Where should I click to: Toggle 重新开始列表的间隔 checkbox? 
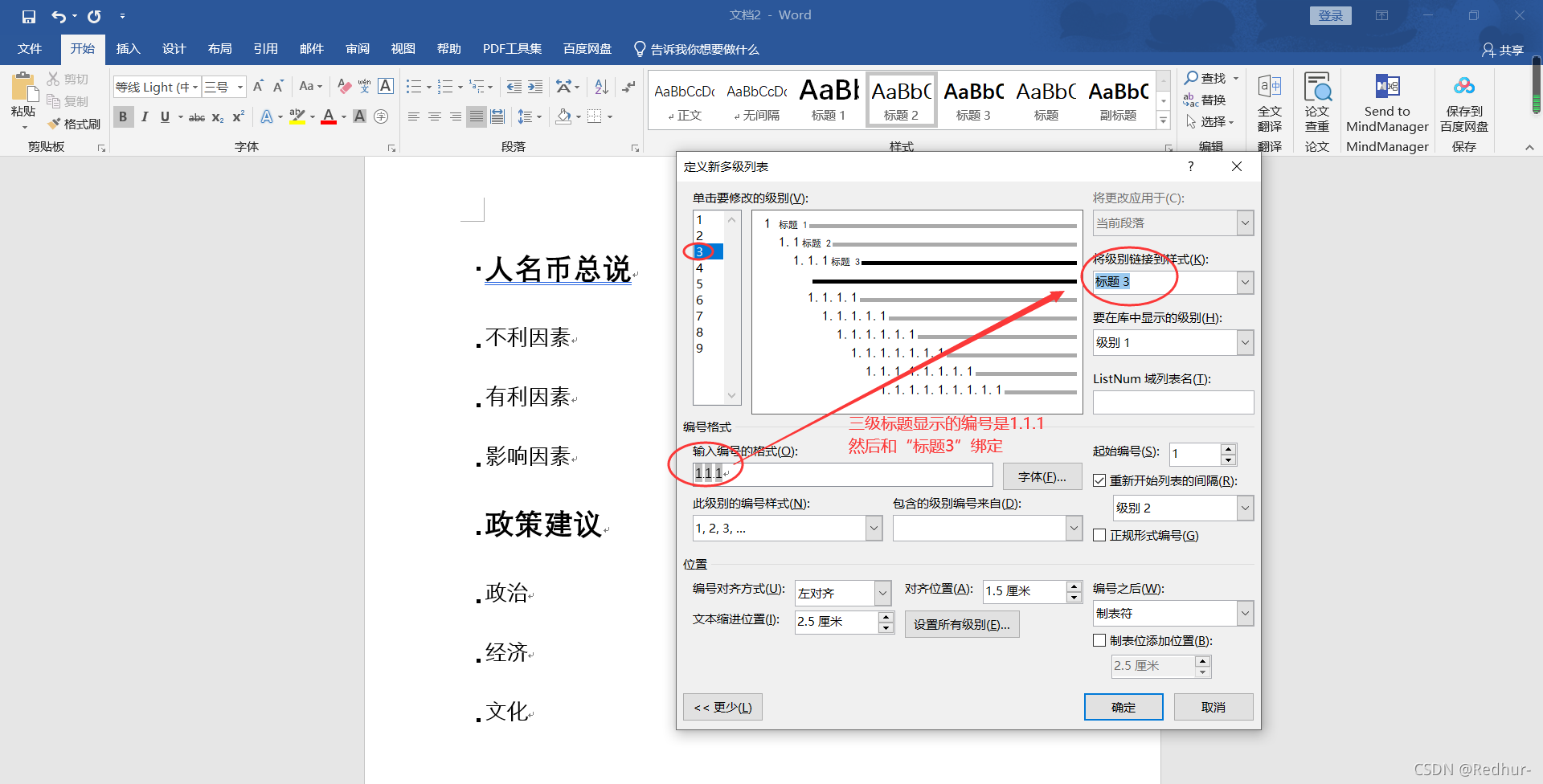[1099, 480]
